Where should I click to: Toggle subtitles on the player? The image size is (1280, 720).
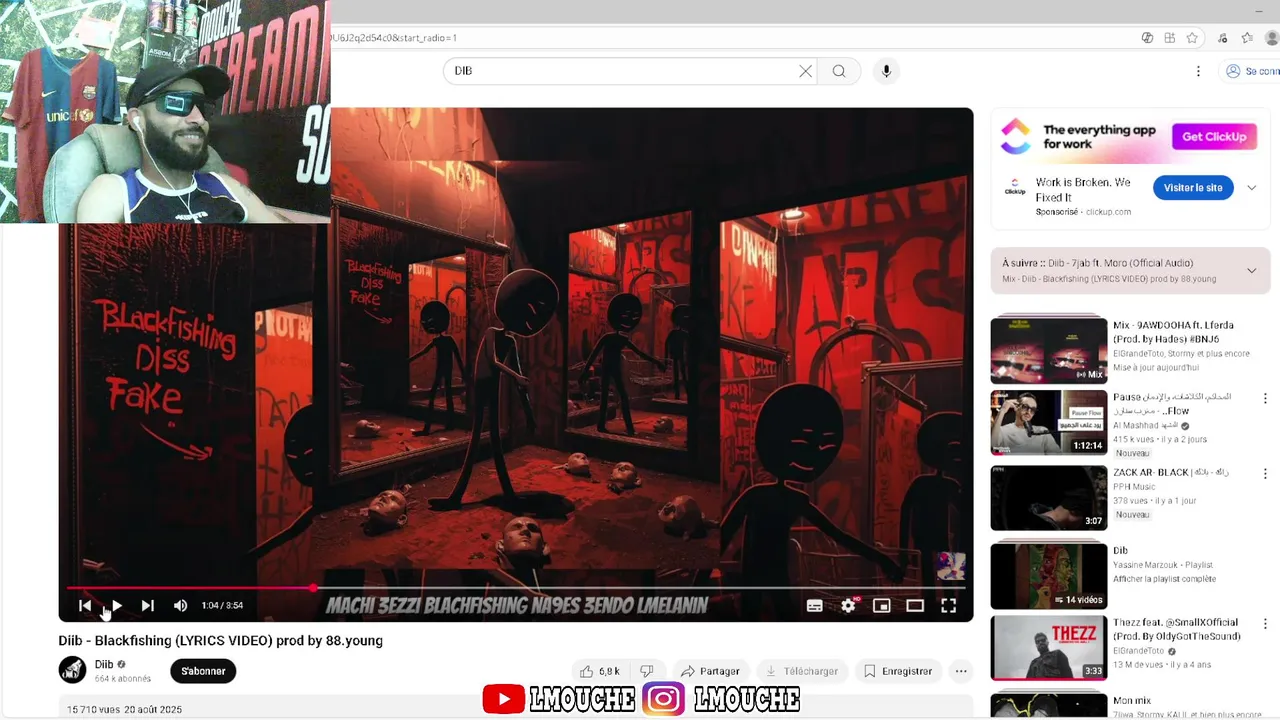[x=815, y=605]
